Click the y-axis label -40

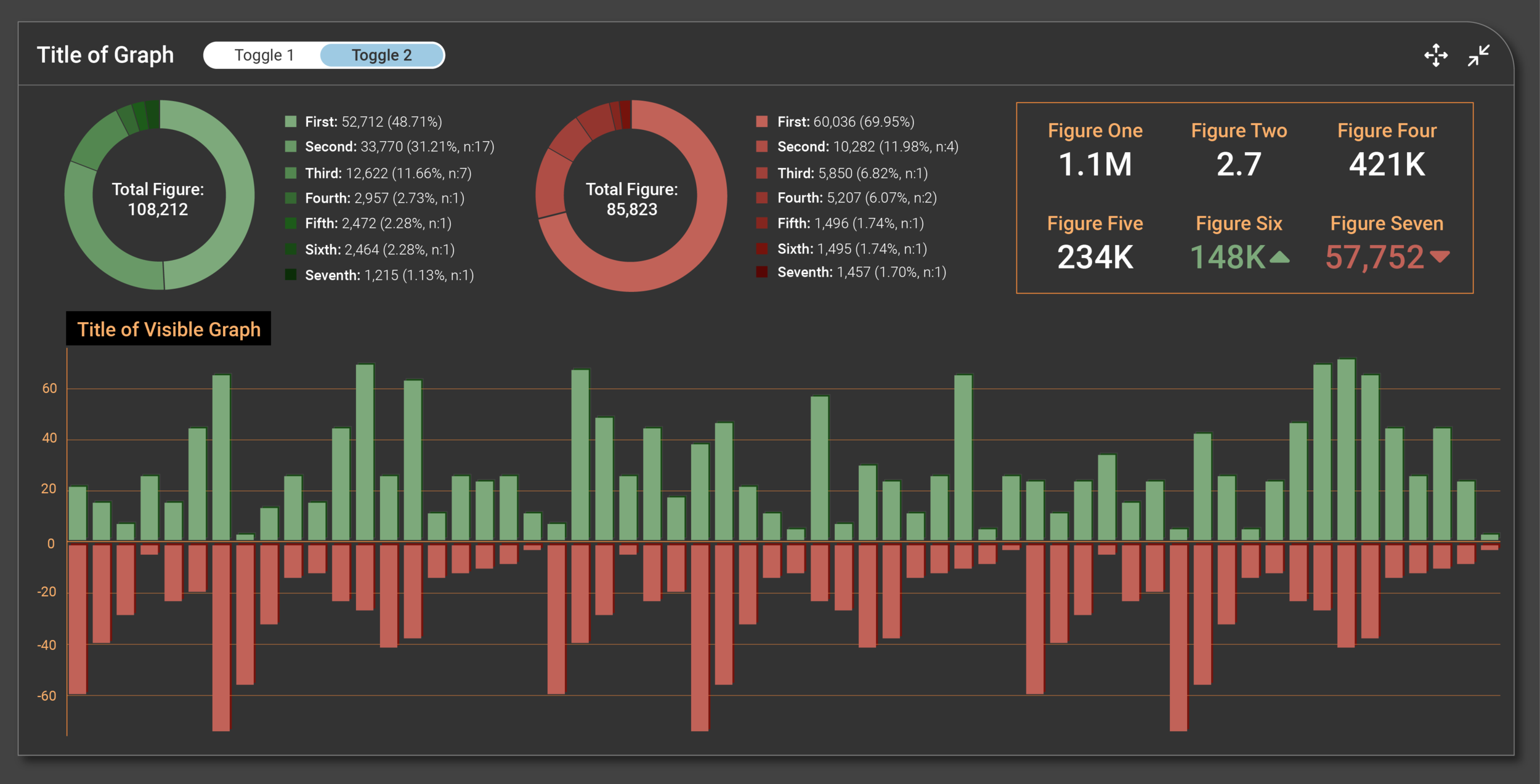click(x=47, y=645)
